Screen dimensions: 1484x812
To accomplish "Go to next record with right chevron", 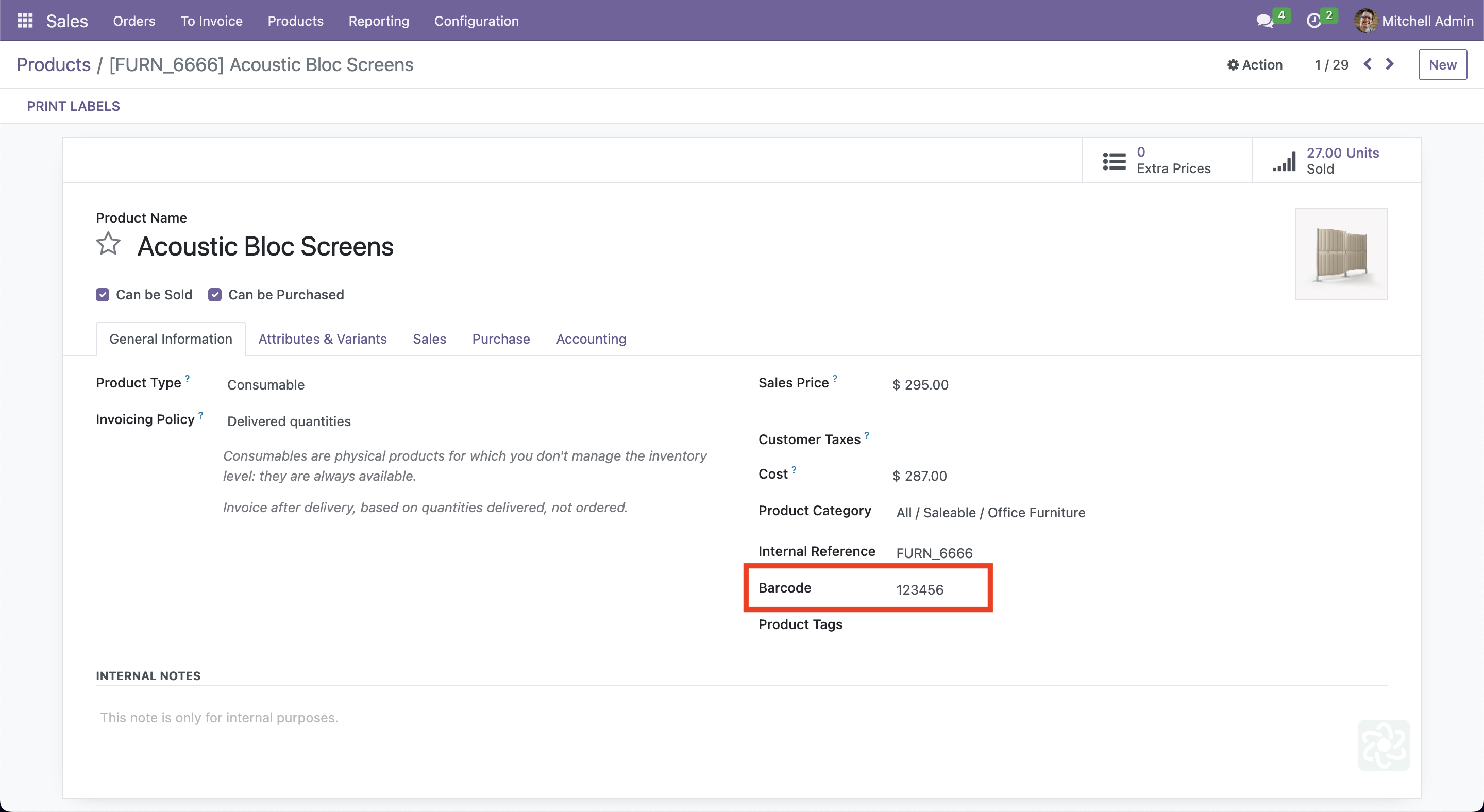I will (x=1390, y=64).
